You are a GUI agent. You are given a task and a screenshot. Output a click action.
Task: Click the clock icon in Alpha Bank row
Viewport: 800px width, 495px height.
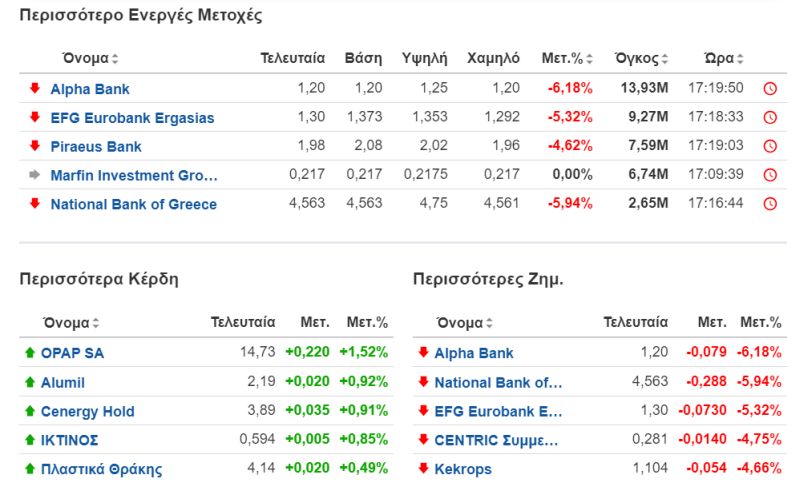click(769, 89)
